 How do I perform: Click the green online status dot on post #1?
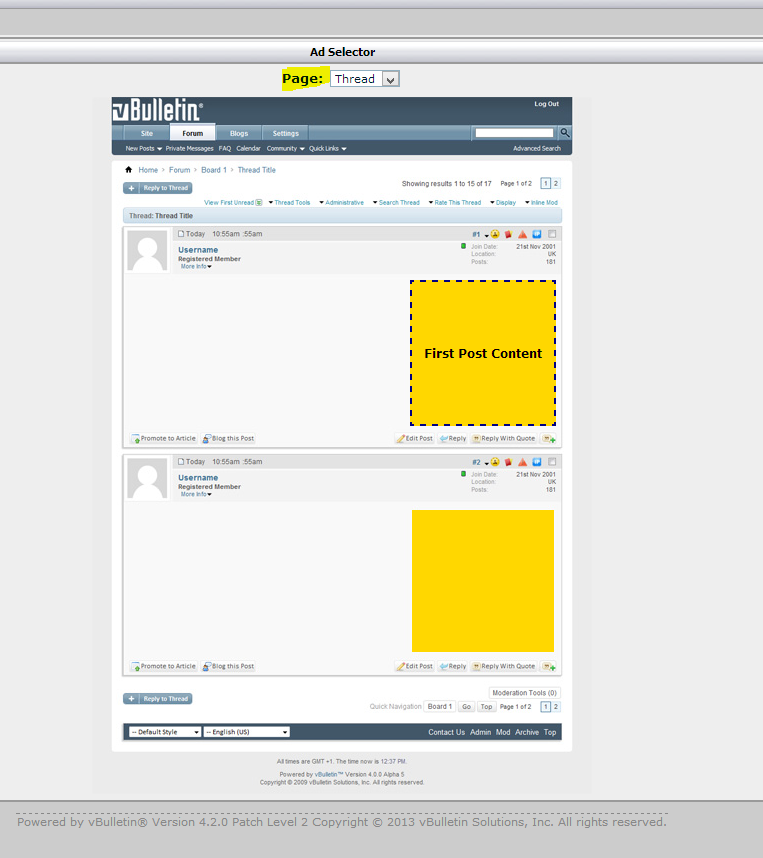[464, 246]
